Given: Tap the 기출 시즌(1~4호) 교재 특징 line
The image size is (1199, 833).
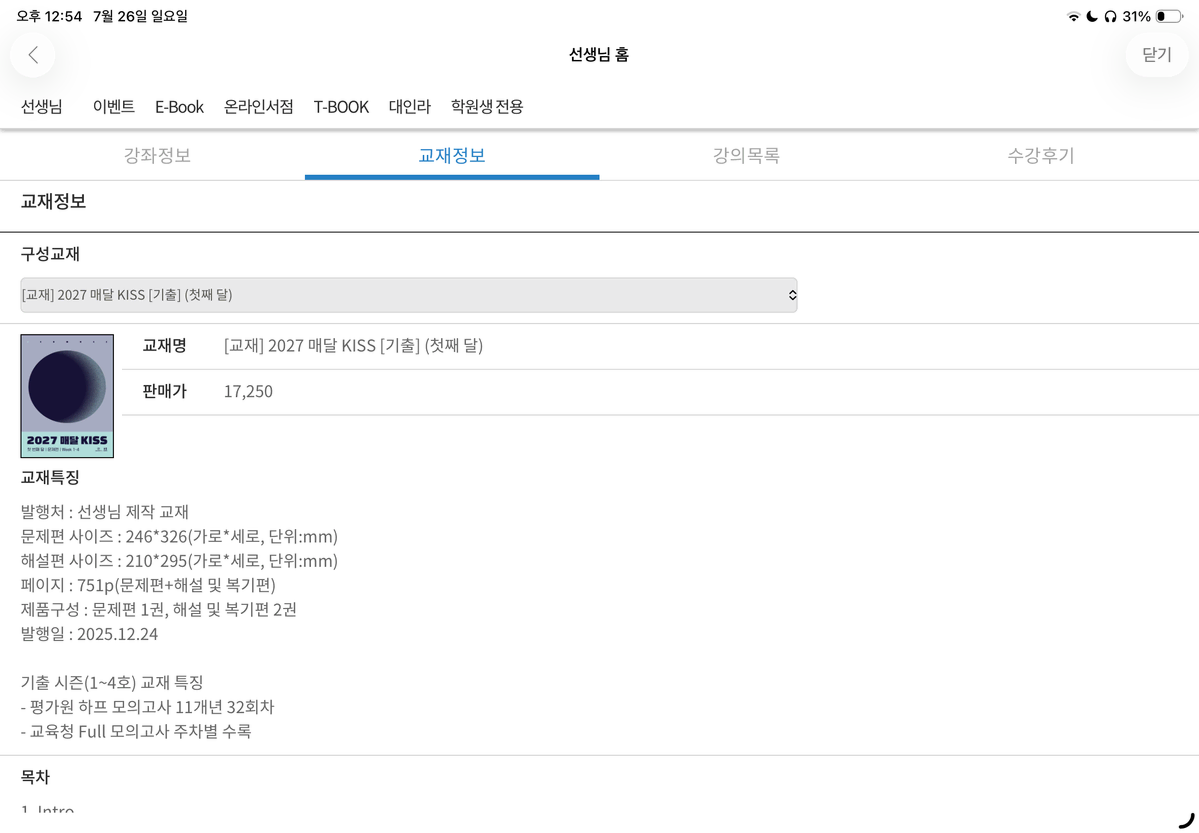Looking at the screenshot, I should tap(112, 682).
